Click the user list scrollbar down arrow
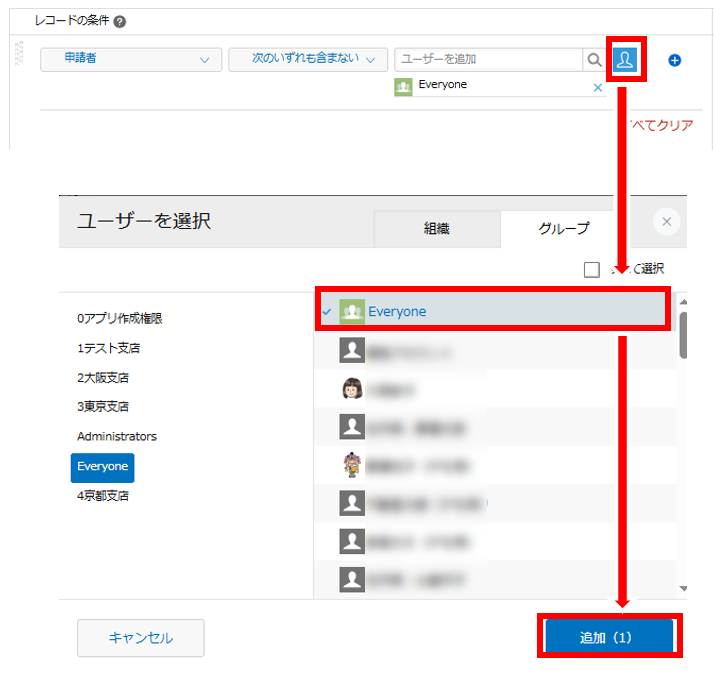The height and width of the screenshot is (679, 714). point(683,589)
